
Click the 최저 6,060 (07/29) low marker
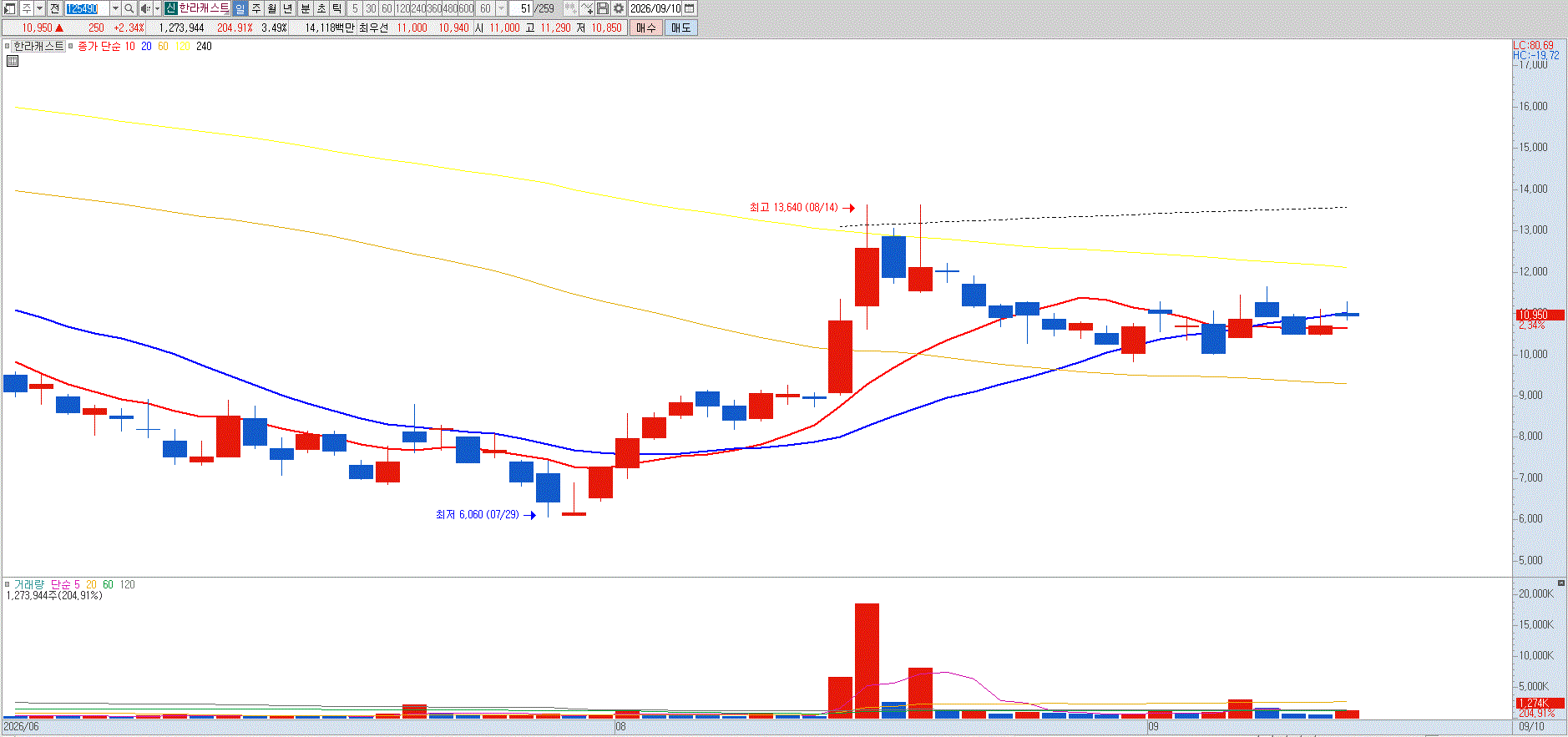tap(485, 514)
